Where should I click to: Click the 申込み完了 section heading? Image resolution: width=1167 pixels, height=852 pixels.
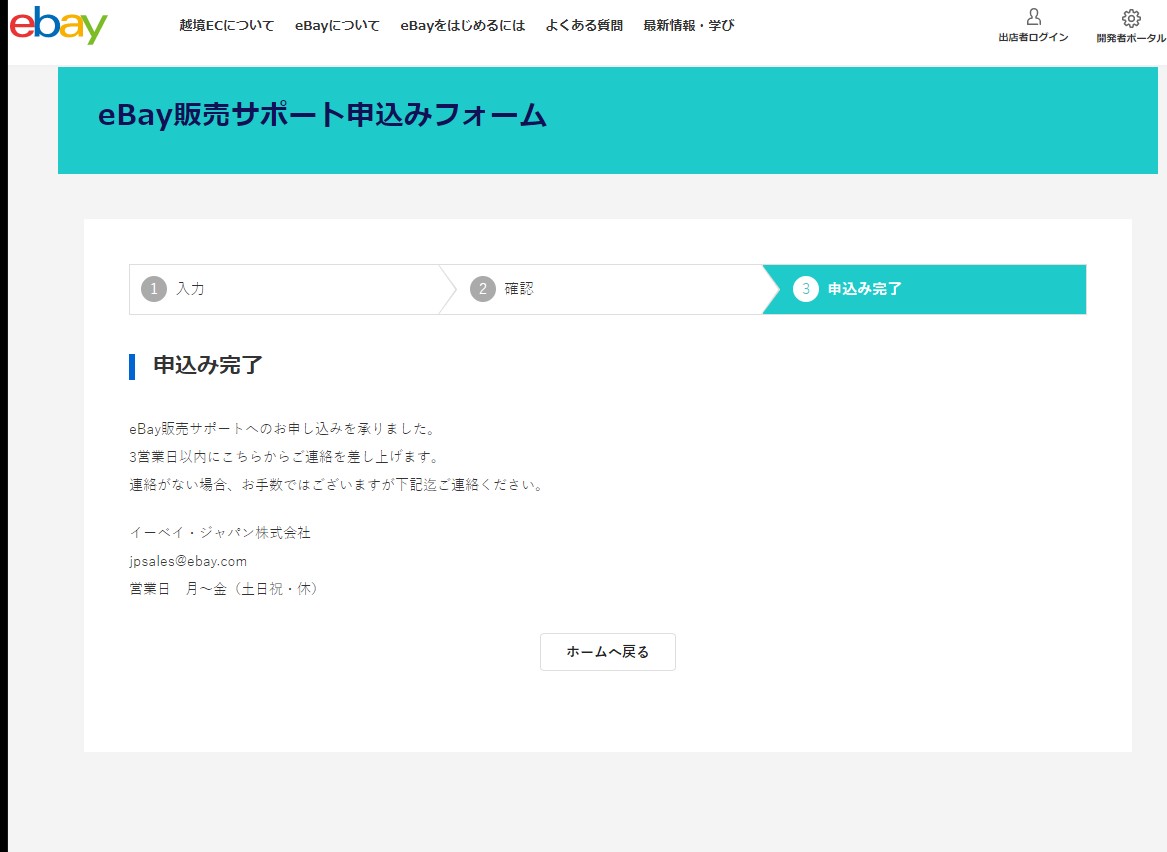pyautogui.click(x=208, y=365)
